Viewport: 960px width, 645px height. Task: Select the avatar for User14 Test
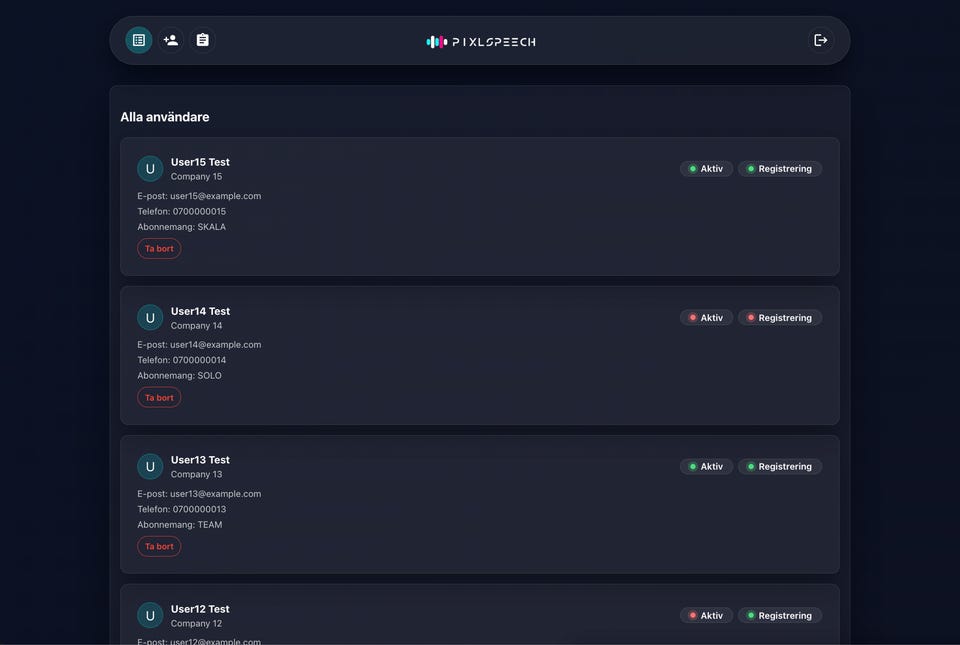[150, 318]
